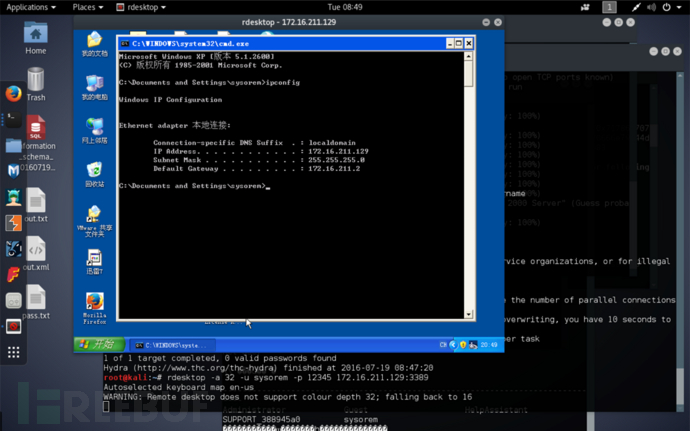Open the Applications menu
Viewport: 690px width, 431px height.
(x=31, y=7)
